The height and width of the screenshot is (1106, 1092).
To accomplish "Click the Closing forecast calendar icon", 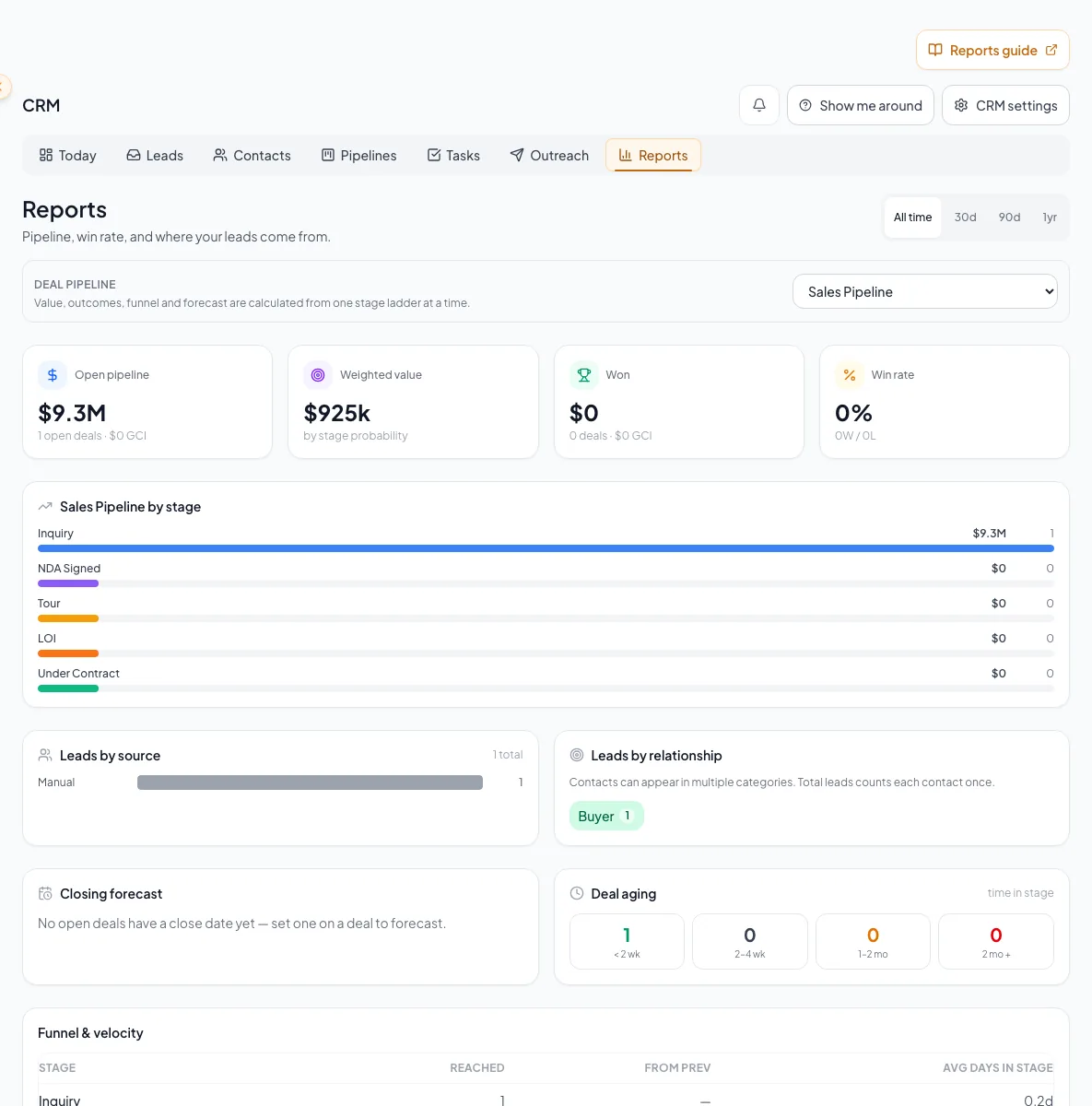I will click(x=45, y=893).
